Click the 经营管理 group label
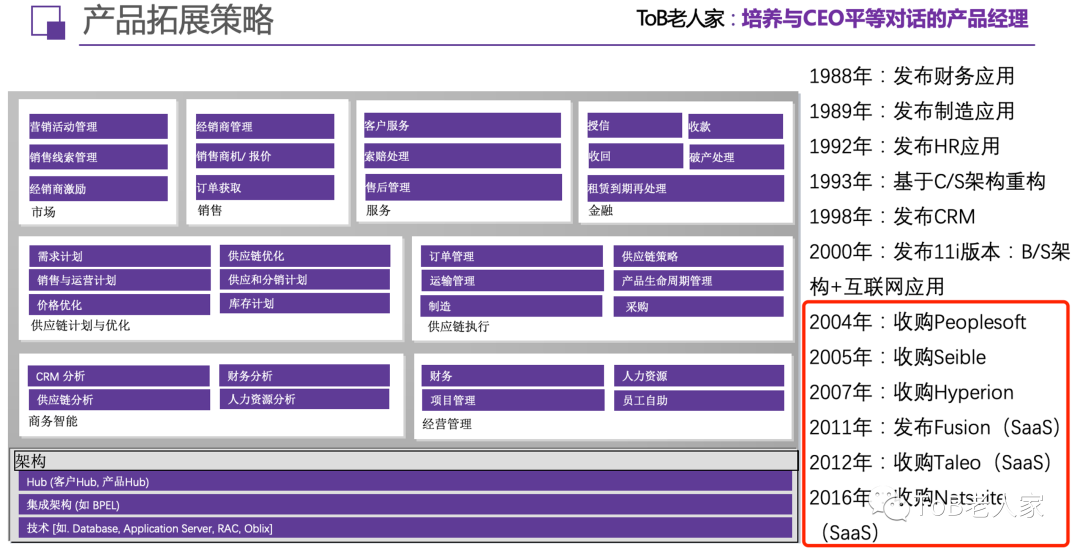Image resolution: width=1080 pixels, height=553 pixels. tap(447, 424)
